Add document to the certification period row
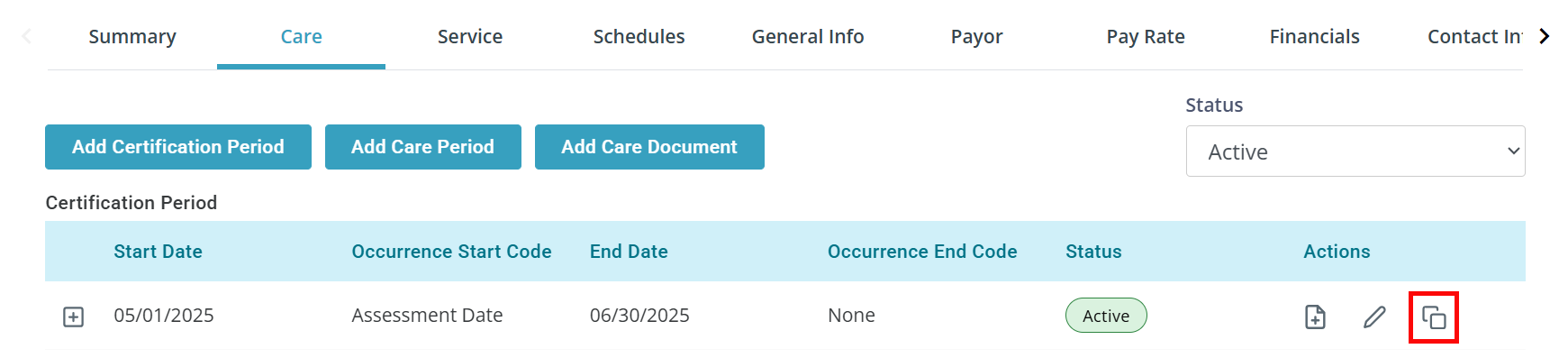Screen dimensions: 1568x358 (x=1315, y=317)
